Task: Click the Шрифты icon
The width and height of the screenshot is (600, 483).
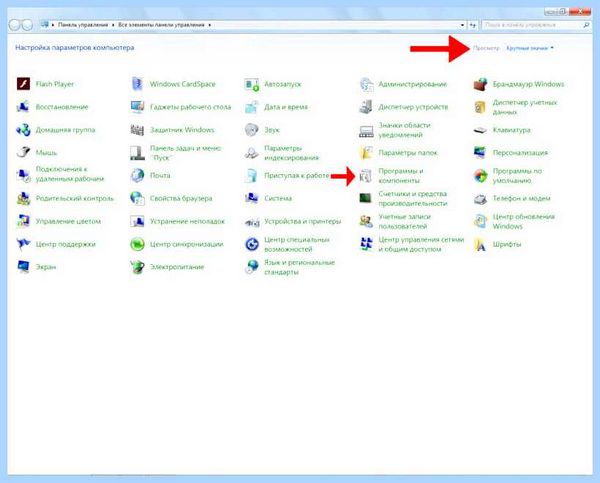Action: tap(480, 244)
